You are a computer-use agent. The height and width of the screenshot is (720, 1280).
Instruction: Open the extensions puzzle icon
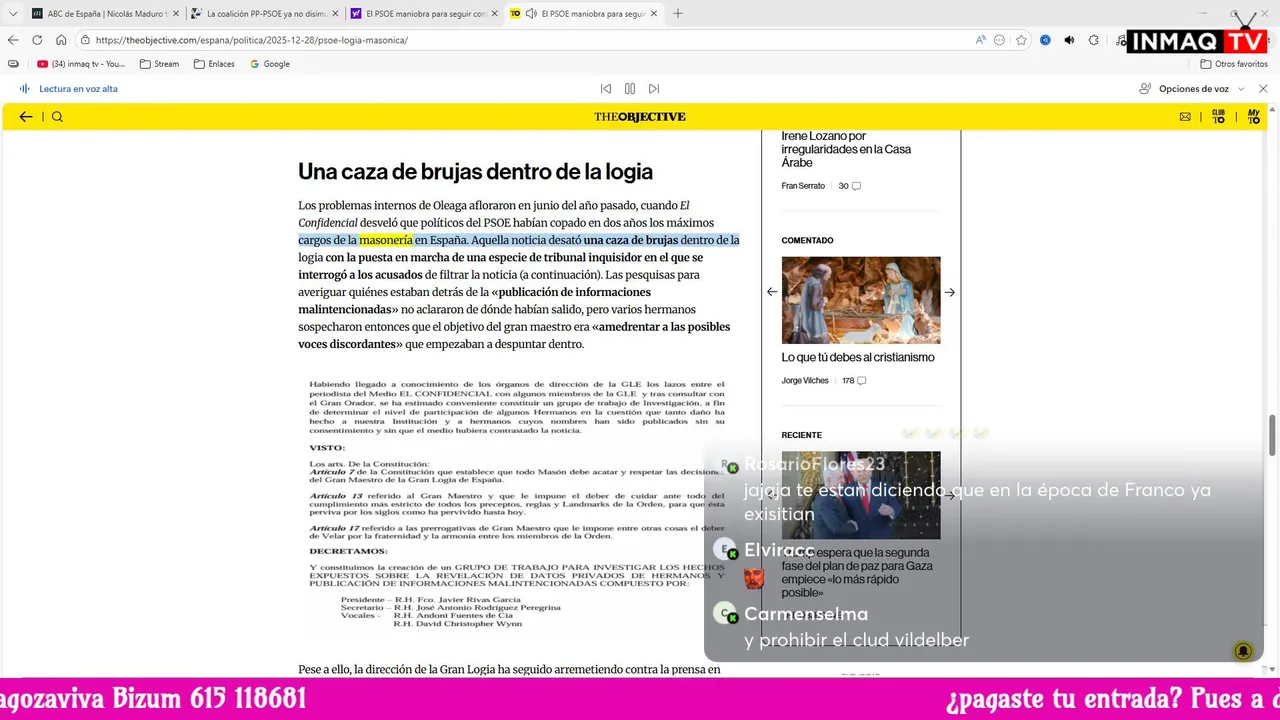click(x=1093, y=40)
